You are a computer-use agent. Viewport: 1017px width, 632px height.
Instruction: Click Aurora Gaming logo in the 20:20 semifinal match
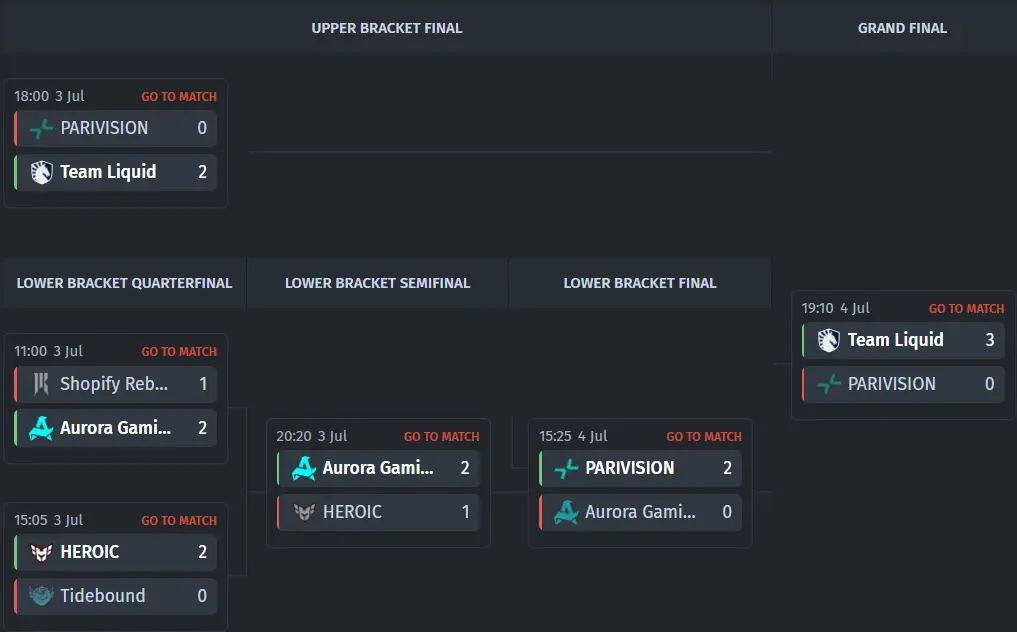[x=304, y=468]
